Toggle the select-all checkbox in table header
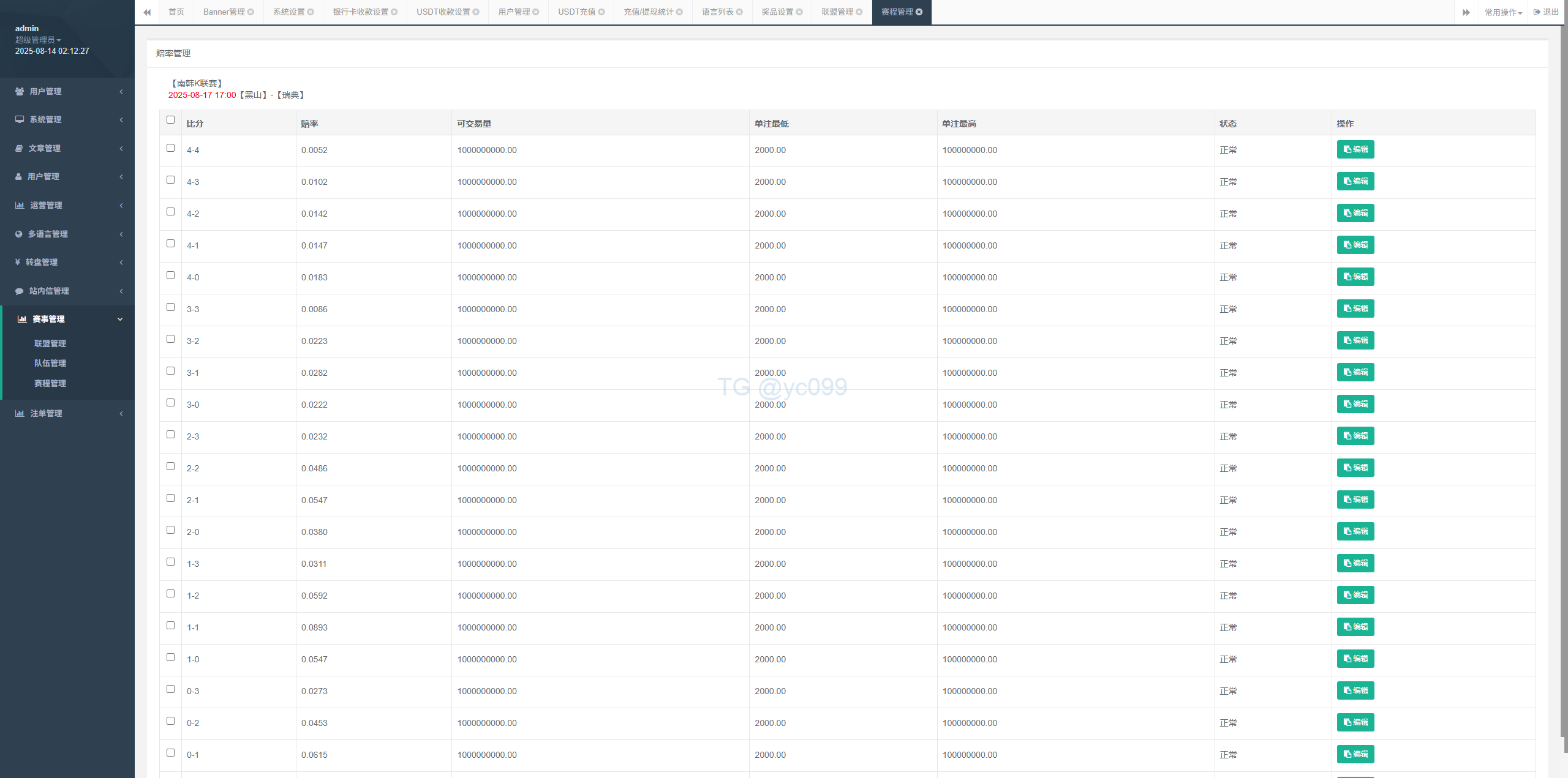1568x778 pixels. [170, 120]
